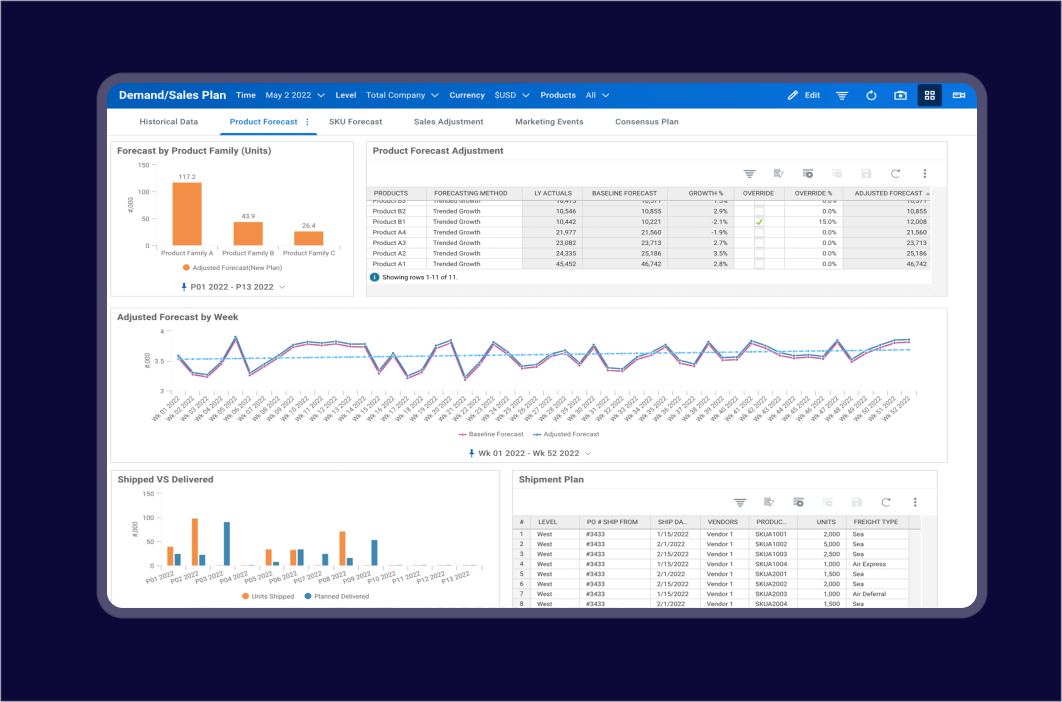
Task: Click the add-row icon in Shipment Plan toolbar
Action: point(799,502)
